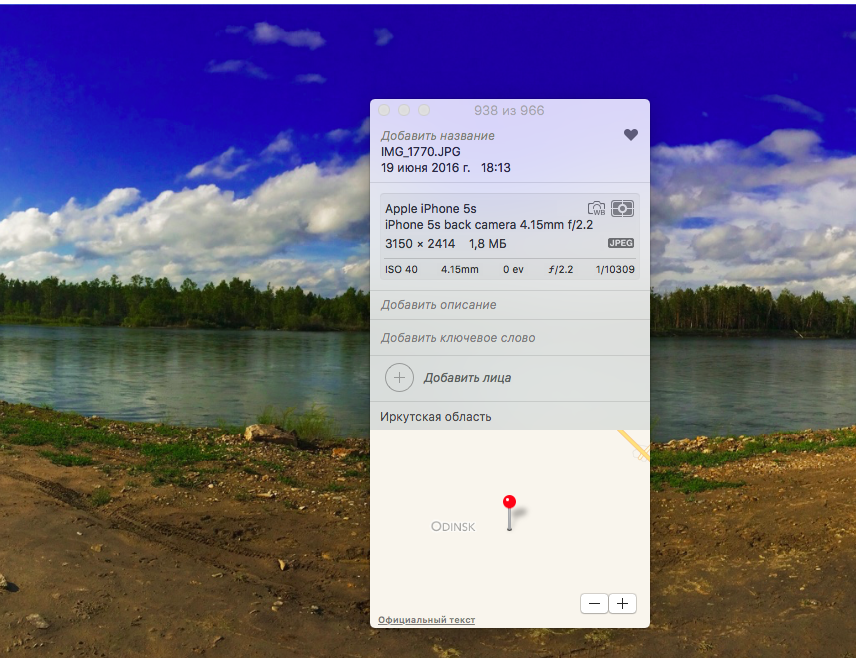The height and width of the screenshot is (658, 856).
Task: Zoom in the map with plus button
Action: [x=622, y=603]
